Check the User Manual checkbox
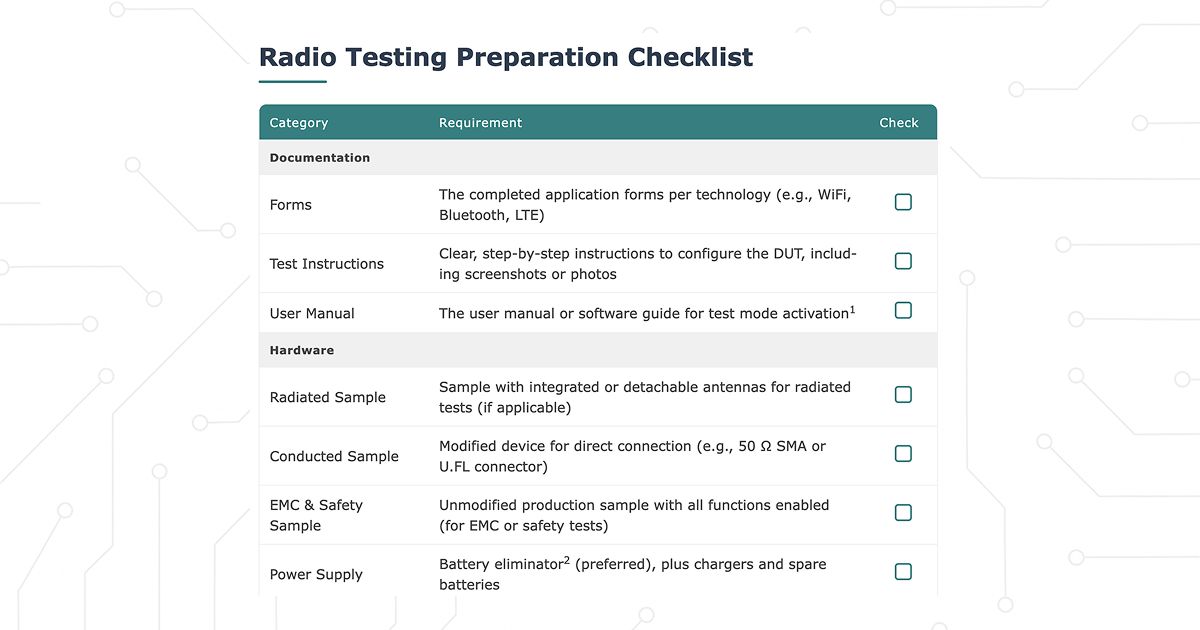 pos(903,311)
